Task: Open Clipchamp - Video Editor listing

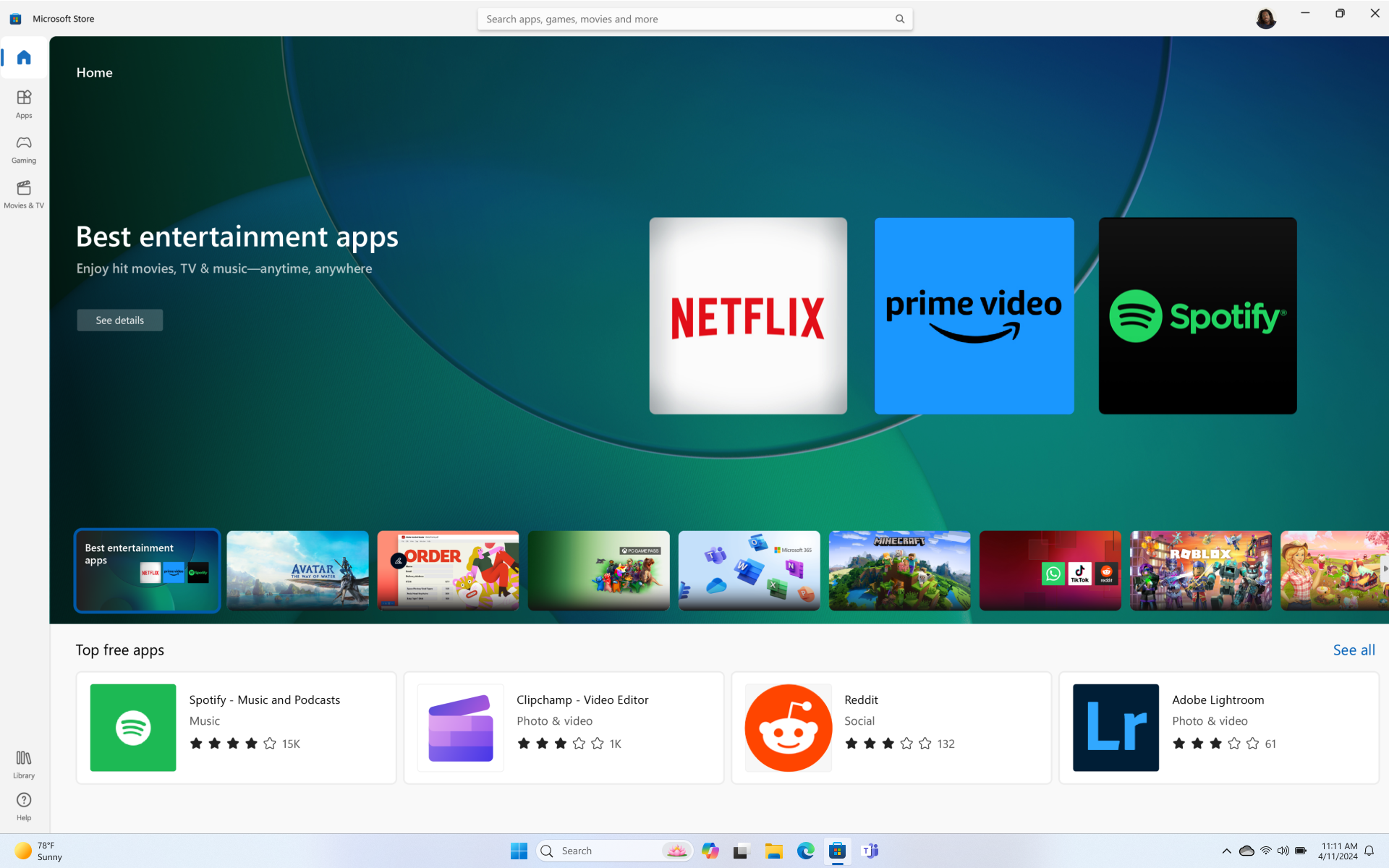Action: point(564,728)
